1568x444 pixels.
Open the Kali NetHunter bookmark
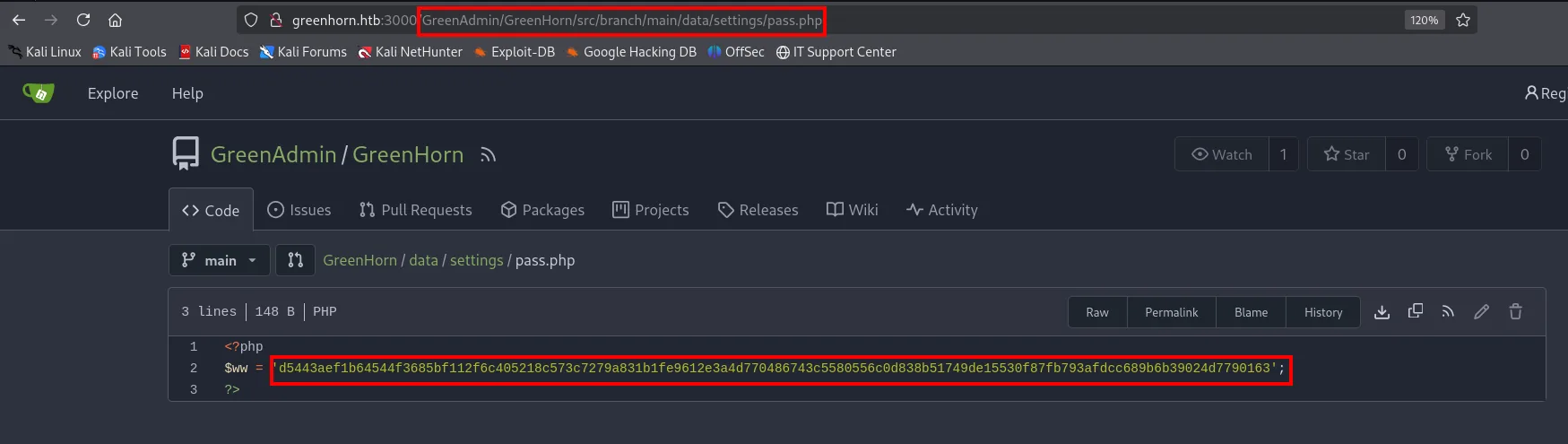tap(411, 52)
